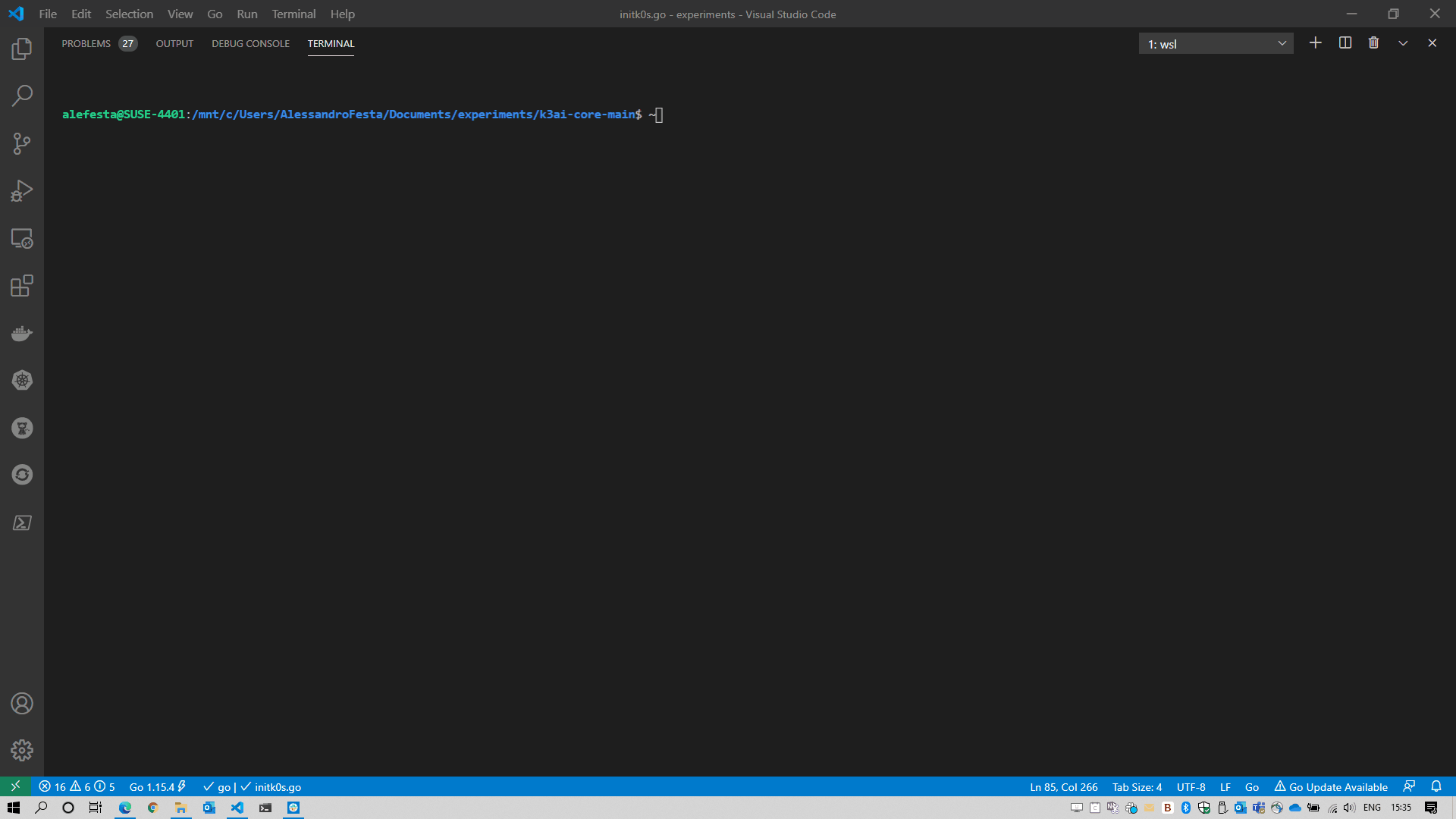
Task: Open the Source Control view
Action: [x=22, y=143]
